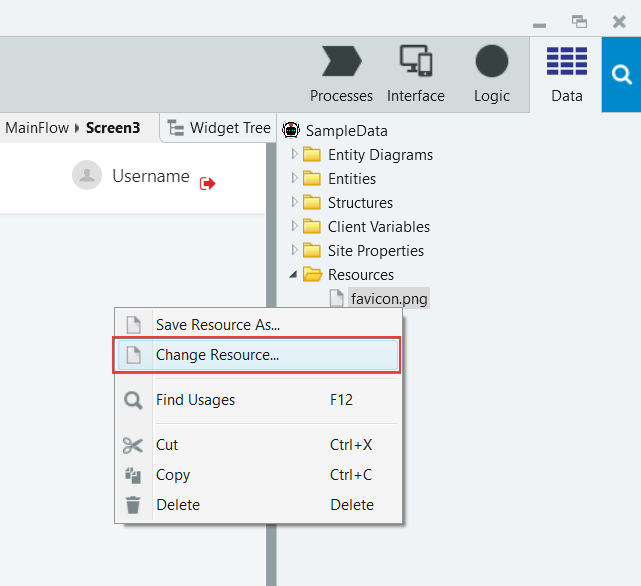Select the Client Variables folder
The width and height of the screenshot is (641, 586).
coord(379,227)
